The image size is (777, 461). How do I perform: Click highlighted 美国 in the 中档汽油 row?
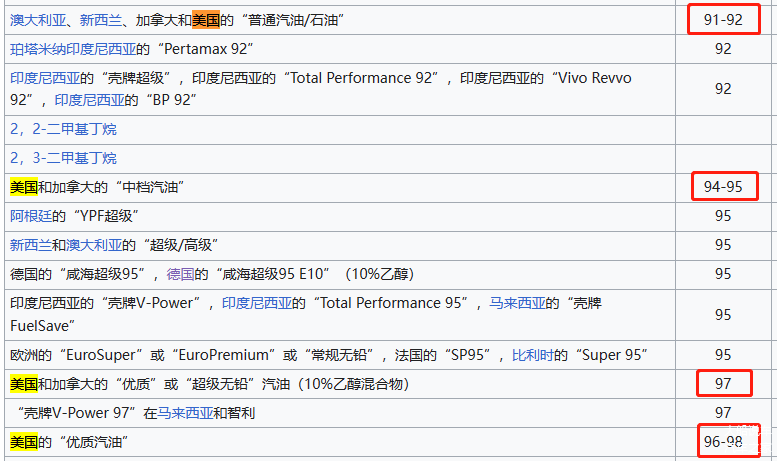pyautogui.click(x=23, y=187)
